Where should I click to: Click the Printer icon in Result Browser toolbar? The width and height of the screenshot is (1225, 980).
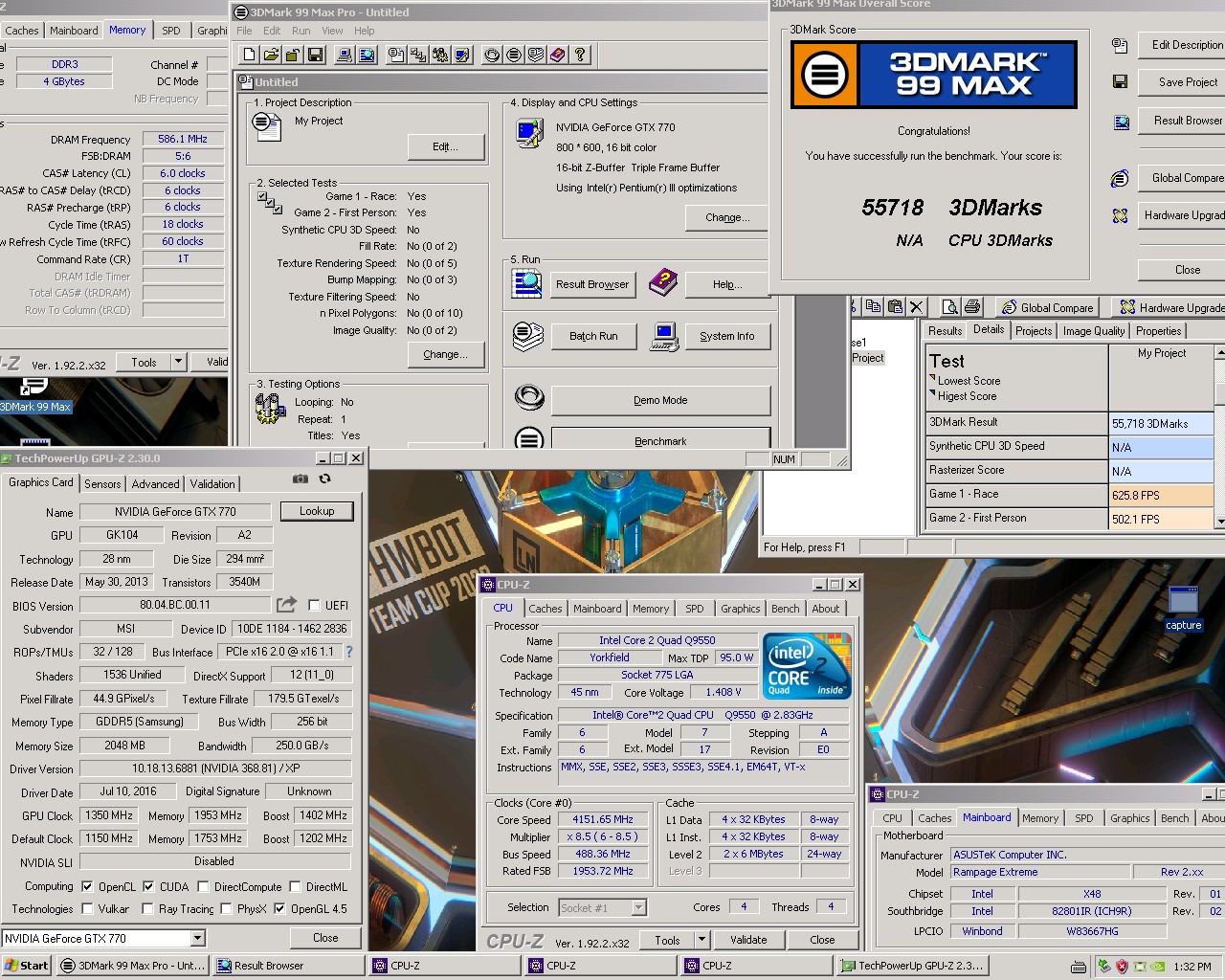coord(972,307)
